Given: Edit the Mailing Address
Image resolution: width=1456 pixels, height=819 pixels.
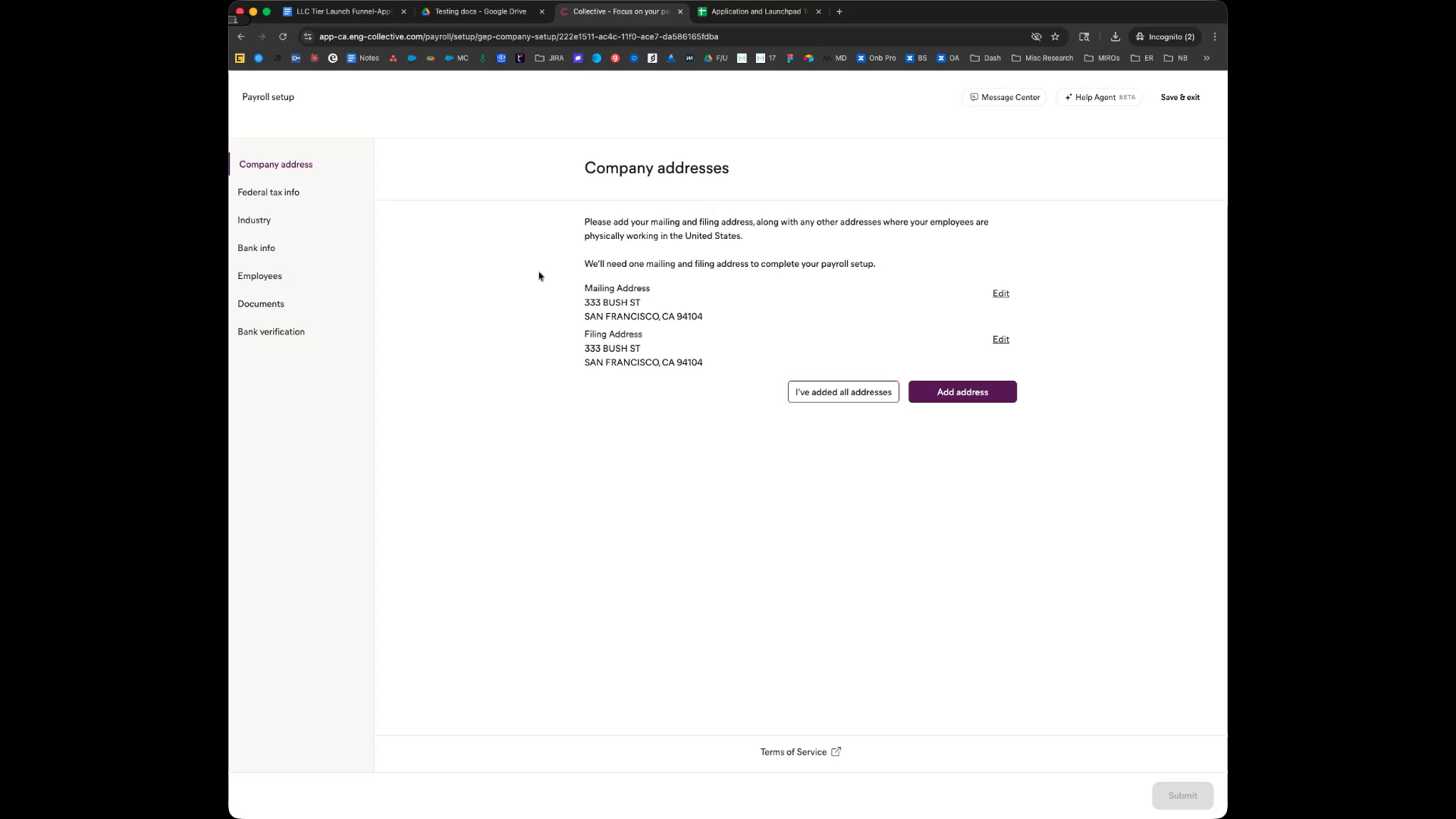Looking at the screenshot, I should point(1000,293).
